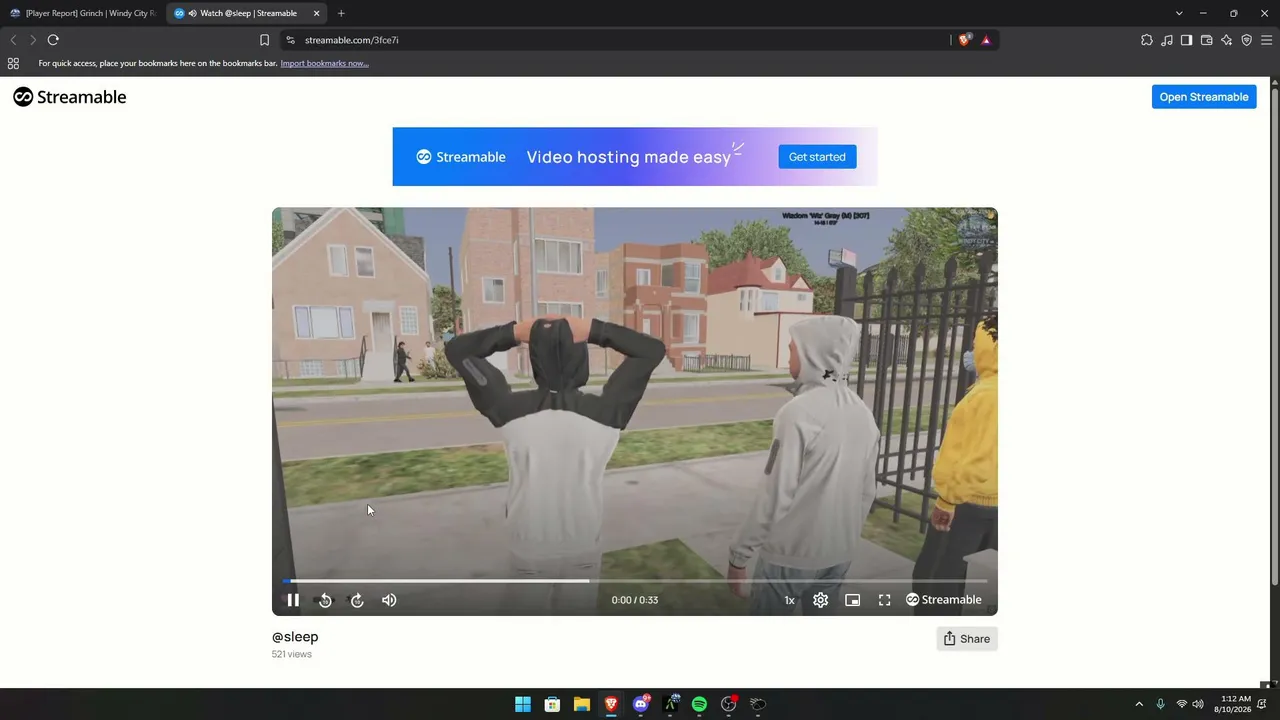Image resolution: width=1280 pixels, height=720 pixels.
Task: Open a new browser tab
Action: (x=341, y=13)
